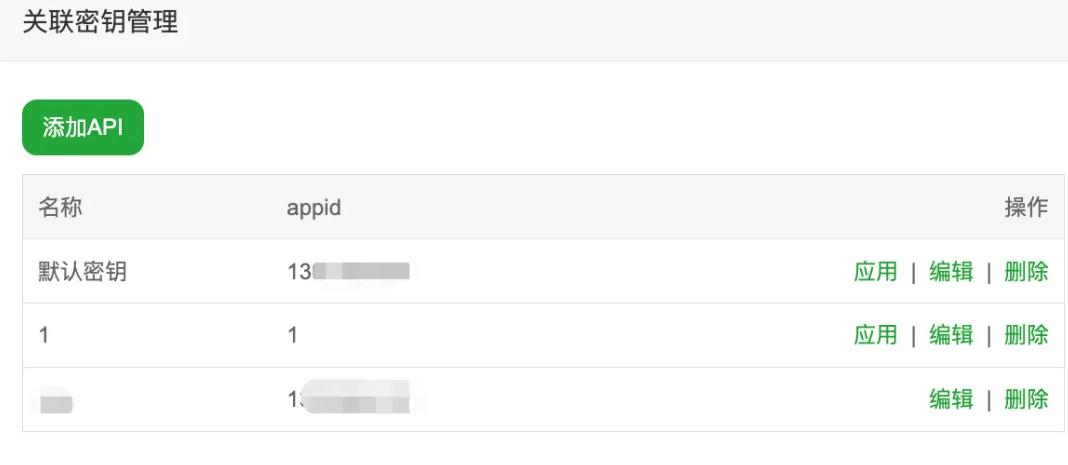
Task: Click the blurred appid of 默认密钥
Action: [349, 271]
